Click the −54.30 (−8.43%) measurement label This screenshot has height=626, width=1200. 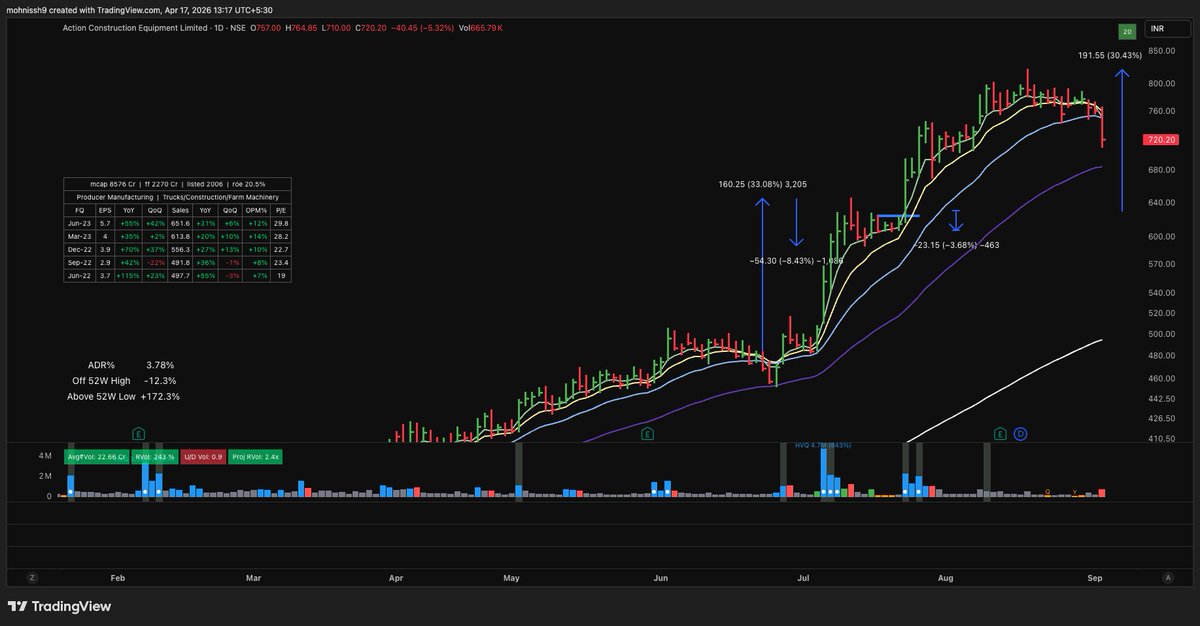[x=796, y=260]
